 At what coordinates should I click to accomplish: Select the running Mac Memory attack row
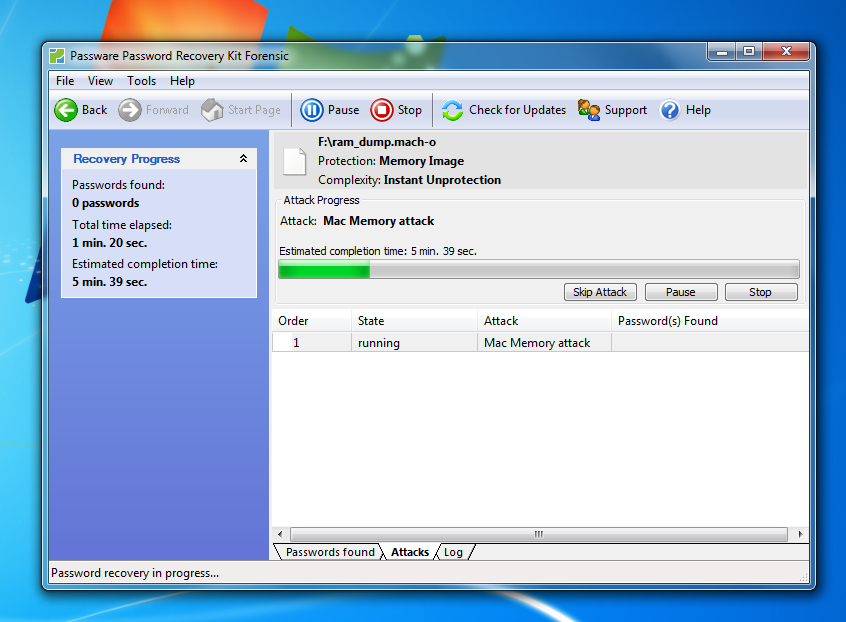pos(537,343)
